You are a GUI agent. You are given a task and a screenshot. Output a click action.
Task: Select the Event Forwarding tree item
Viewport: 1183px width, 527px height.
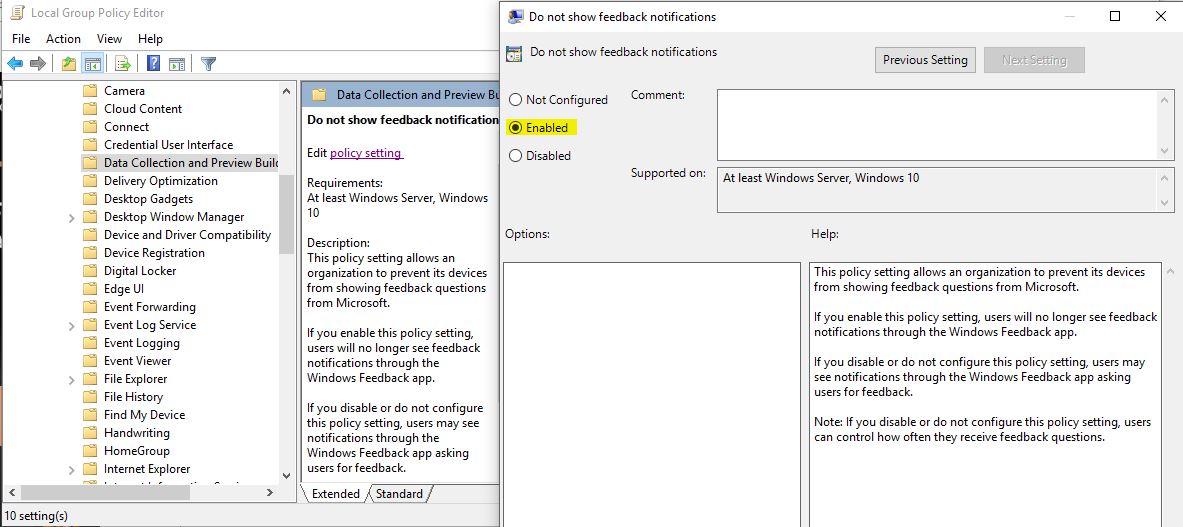(x=149, y=307)
